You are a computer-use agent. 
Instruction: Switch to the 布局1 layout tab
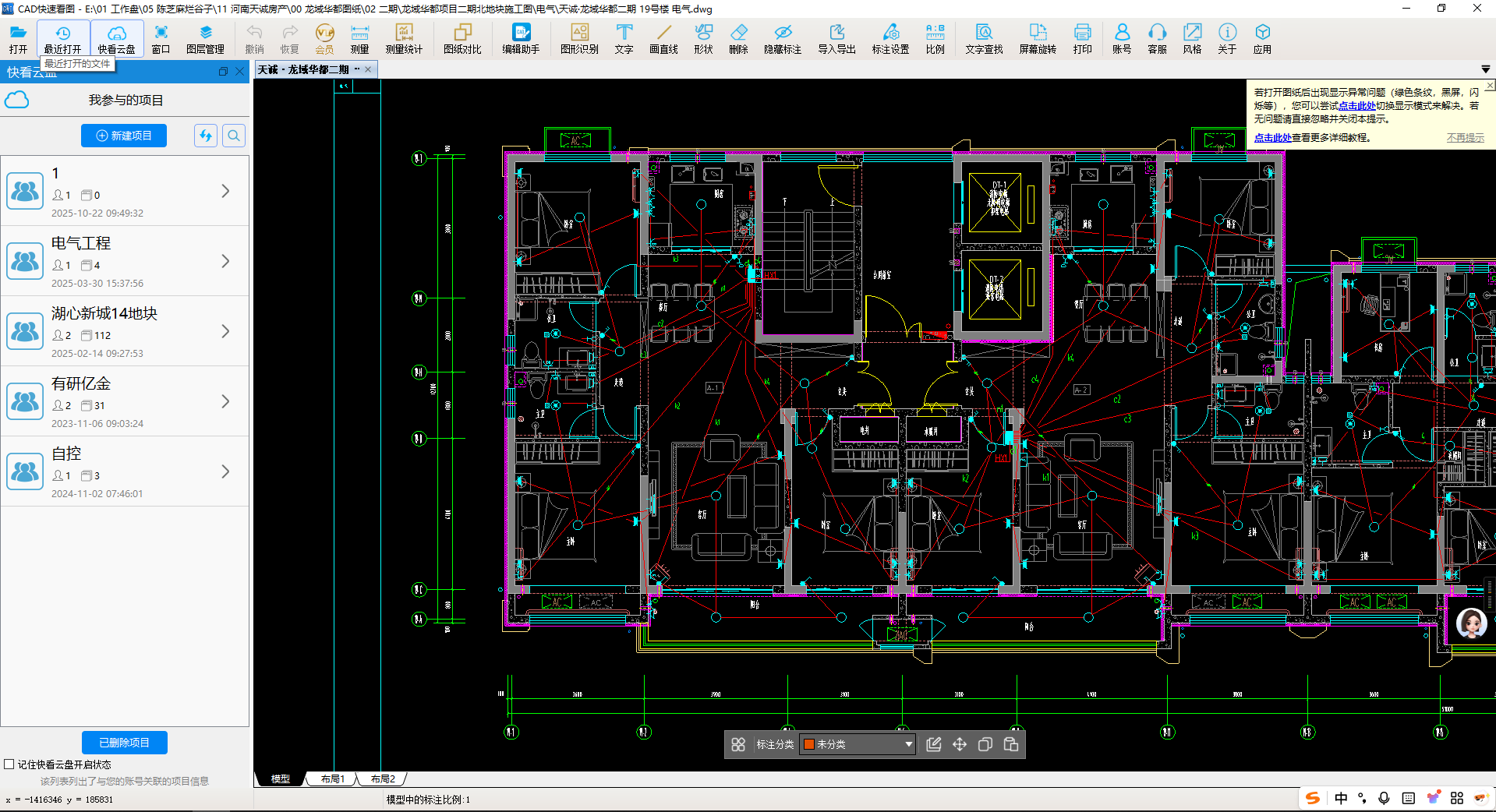pyautogui.click(x=333, y=778)
